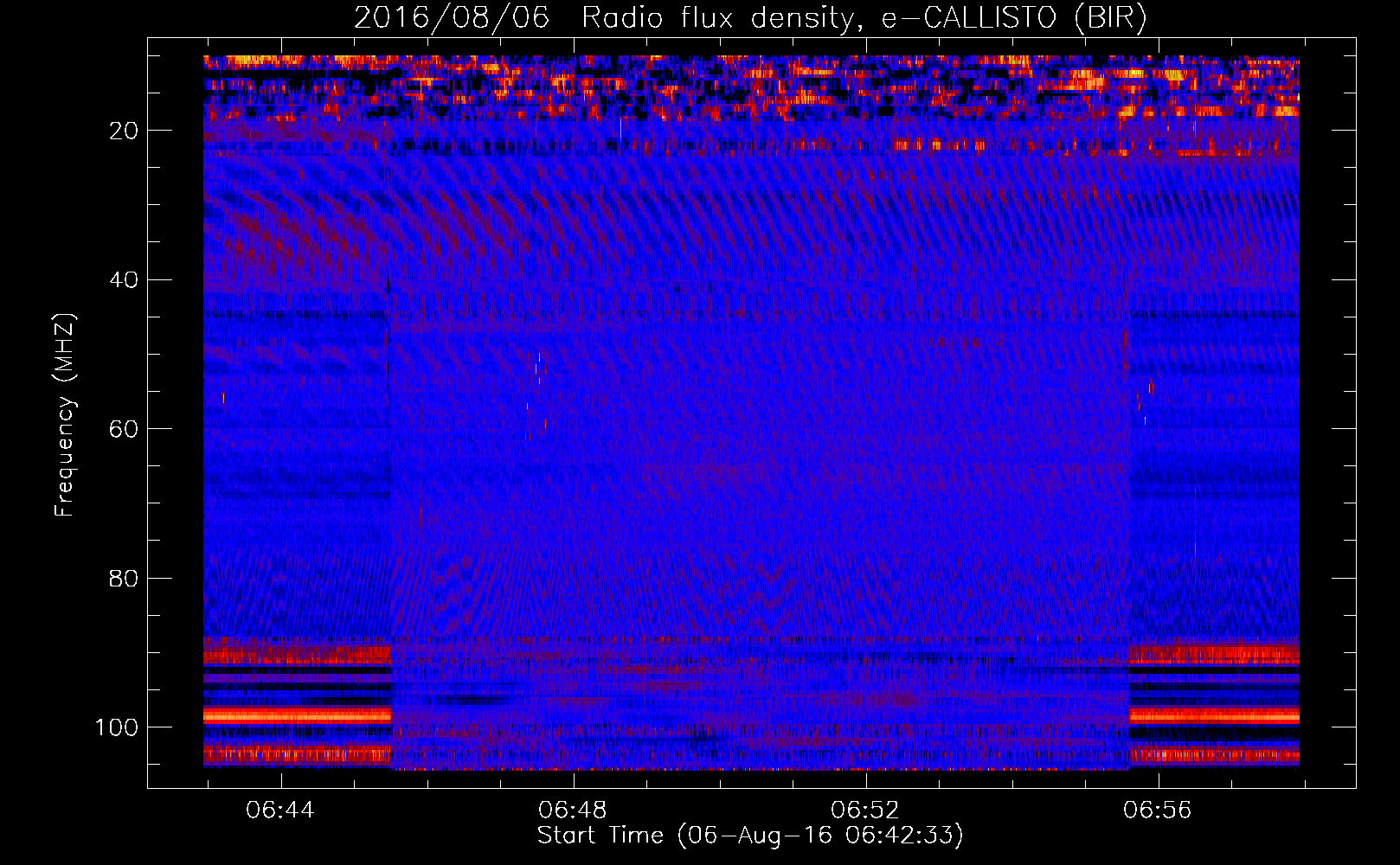Click the 06:52 time tick label
This screenshot has height=865, width=1400.
click(864, 811)
